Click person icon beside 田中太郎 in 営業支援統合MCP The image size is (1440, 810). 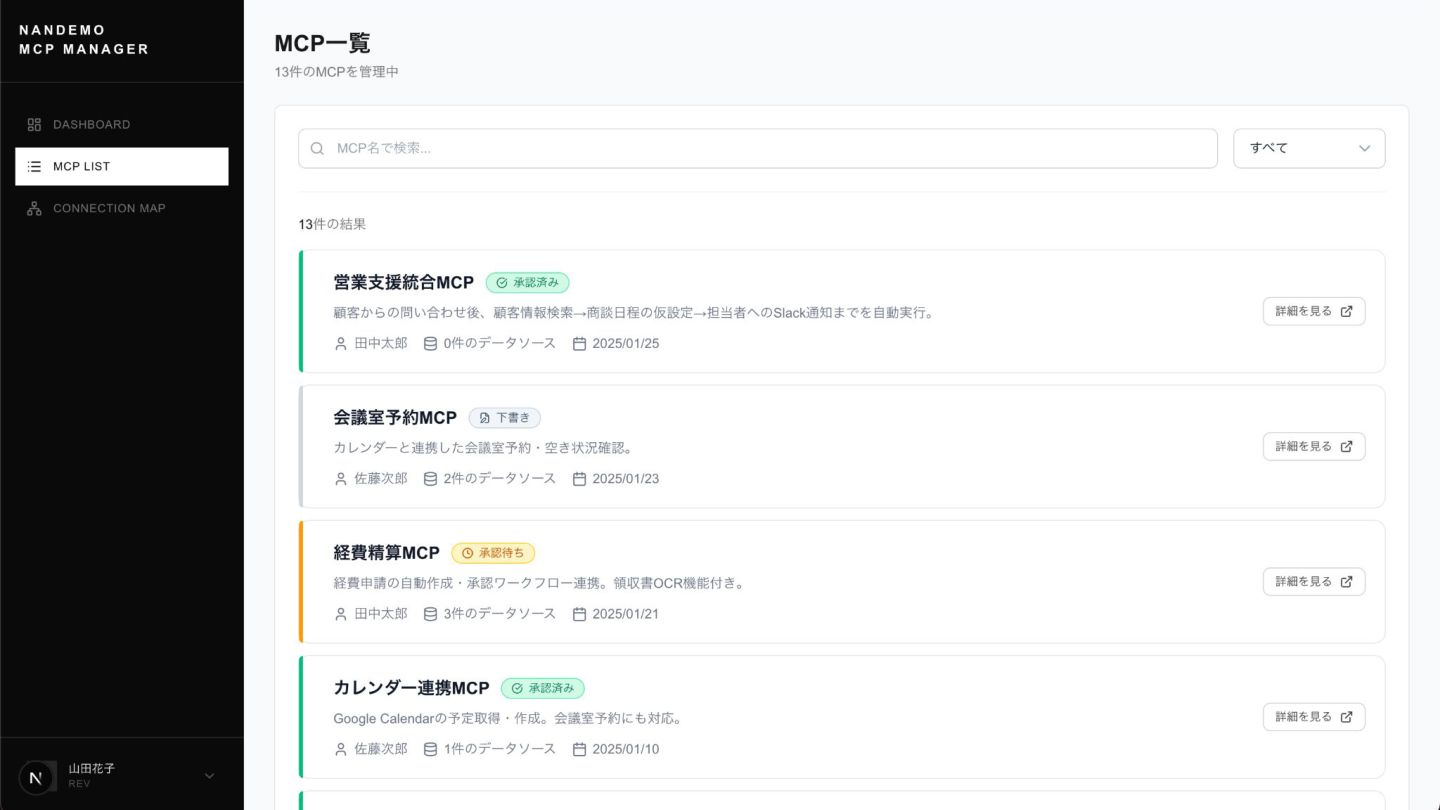(340, 343)
